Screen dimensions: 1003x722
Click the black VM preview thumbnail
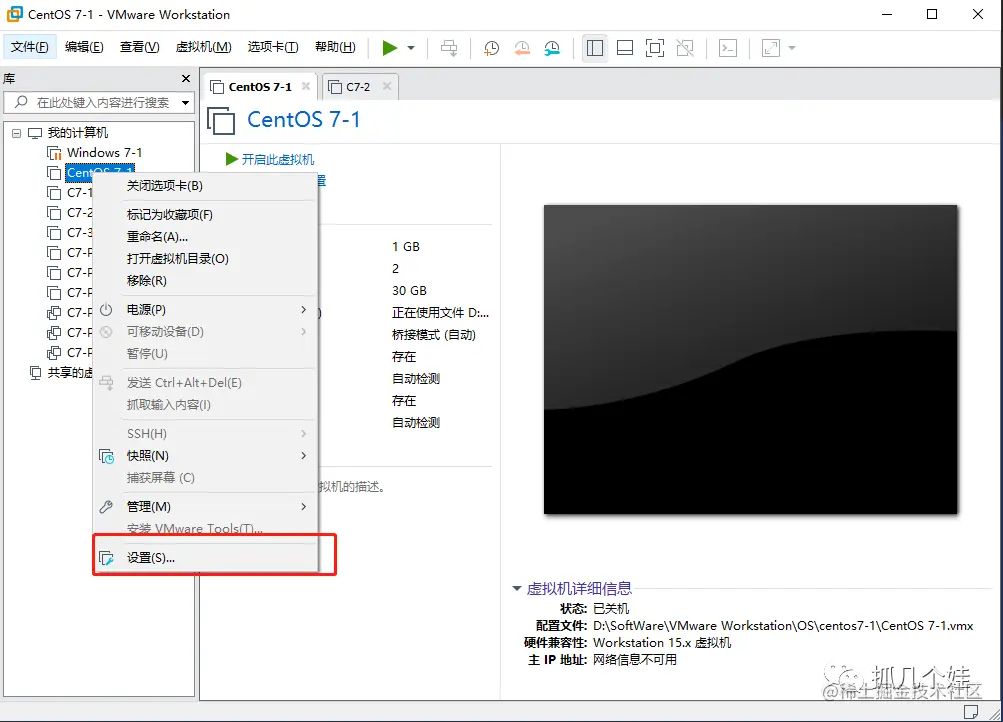click(750, 359)
